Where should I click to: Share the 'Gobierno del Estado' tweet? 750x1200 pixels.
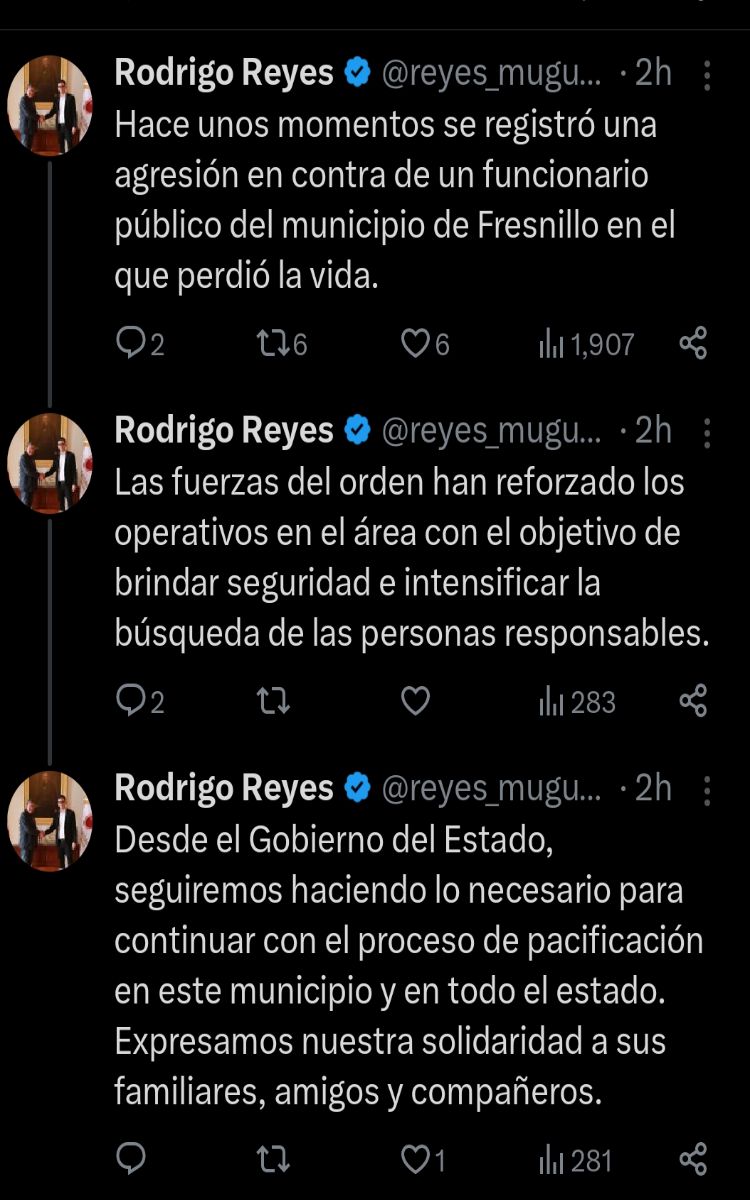click(693, 1160)
